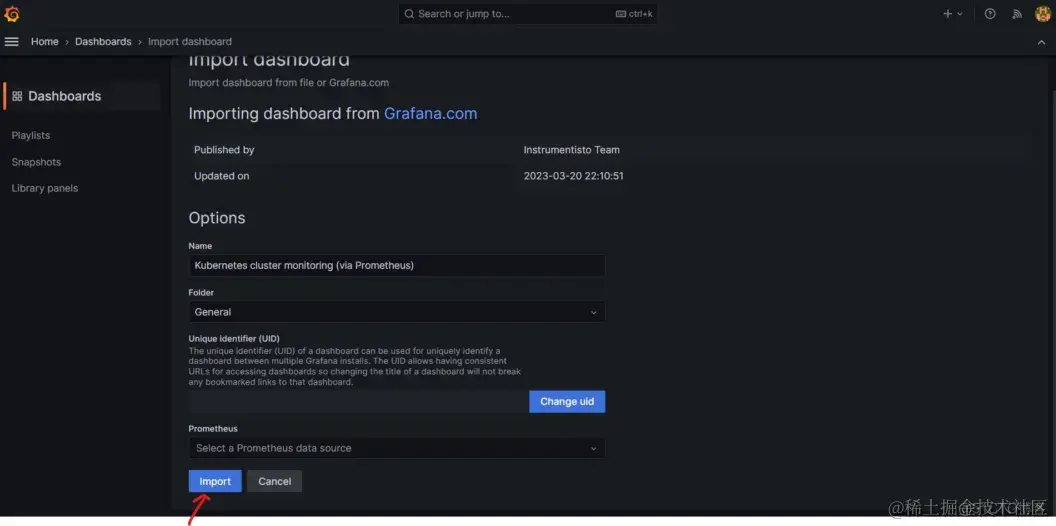
Task: Open the user profile avatar
Action: coord(1043,13)
